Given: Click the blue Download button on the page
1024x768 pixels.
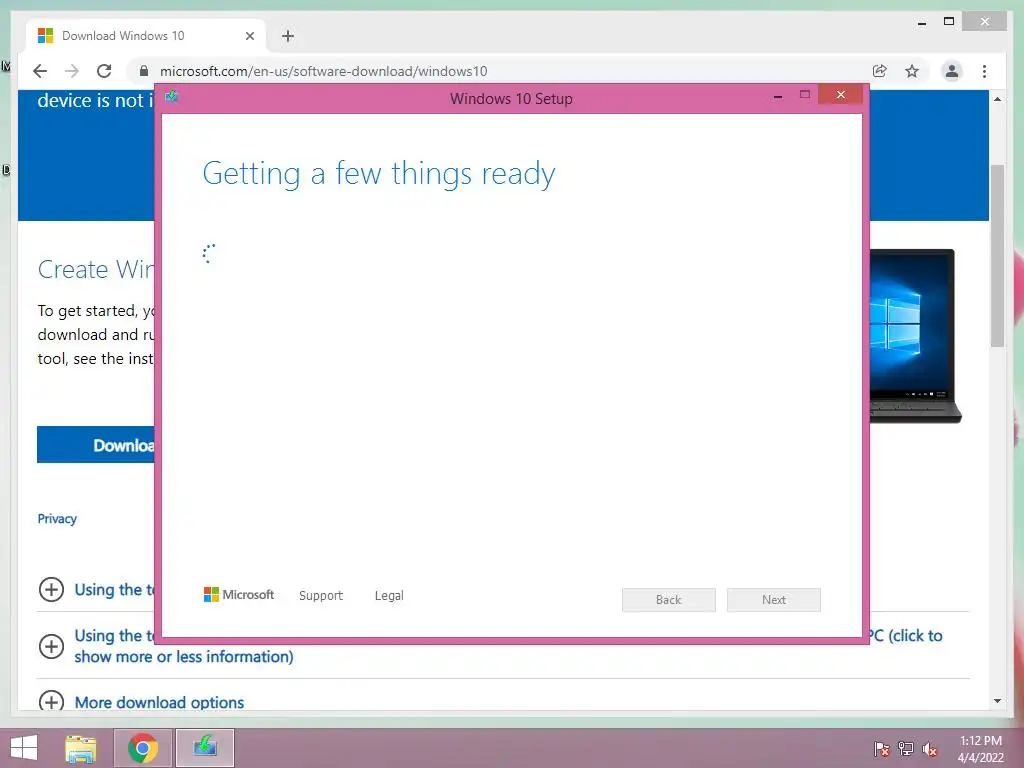Looking at the screenshot, I should tap(96, 445).
